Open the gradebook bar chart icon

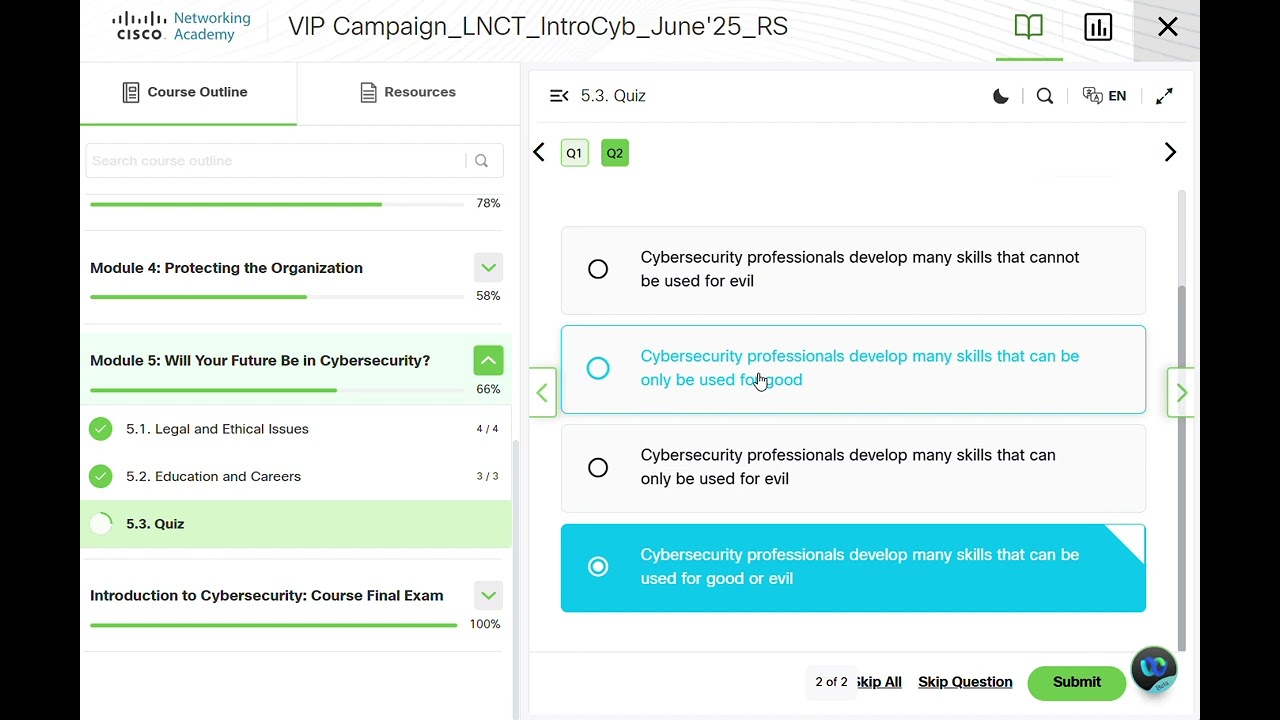[x=1098, y=27]
